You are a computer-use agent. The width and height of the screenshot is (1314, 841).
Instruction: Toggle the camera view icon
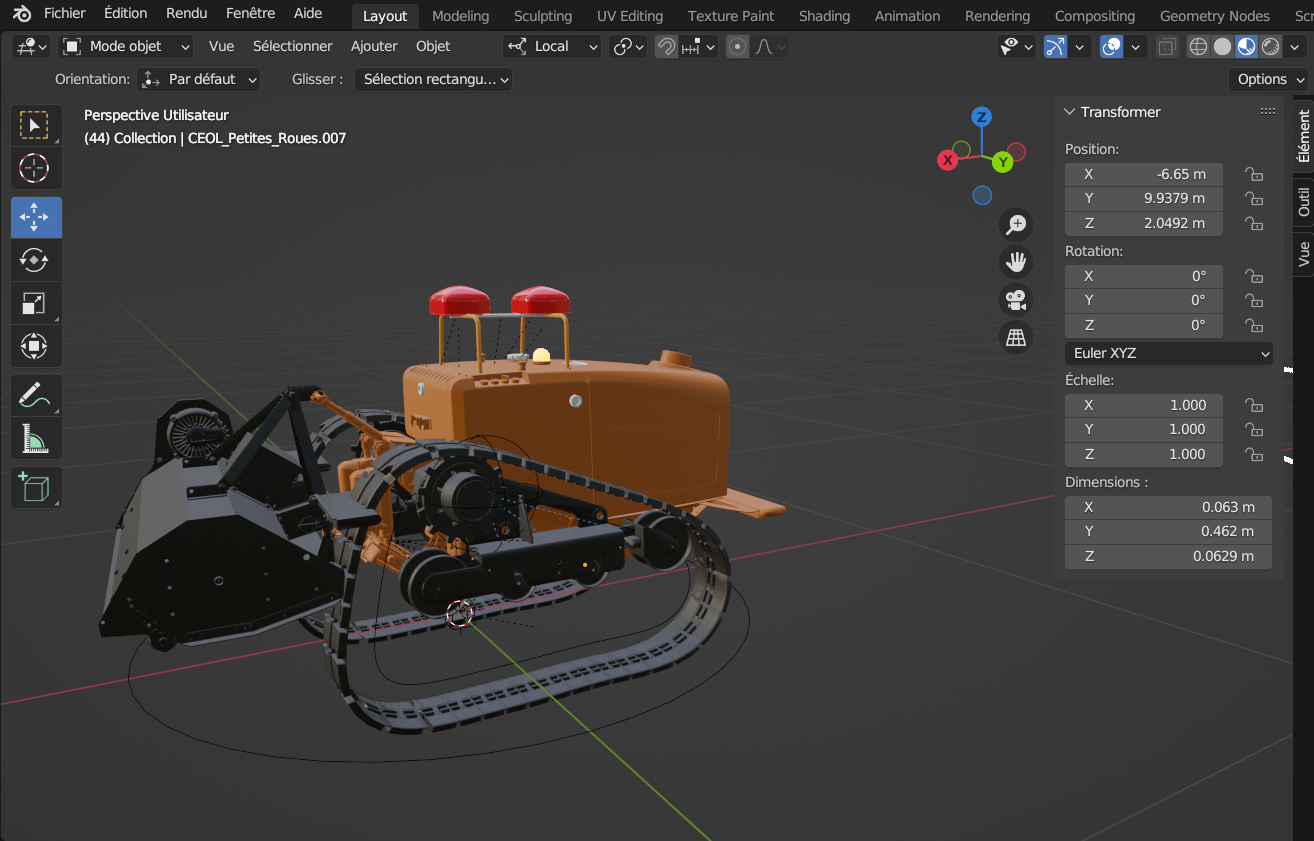click(1016, 300)
